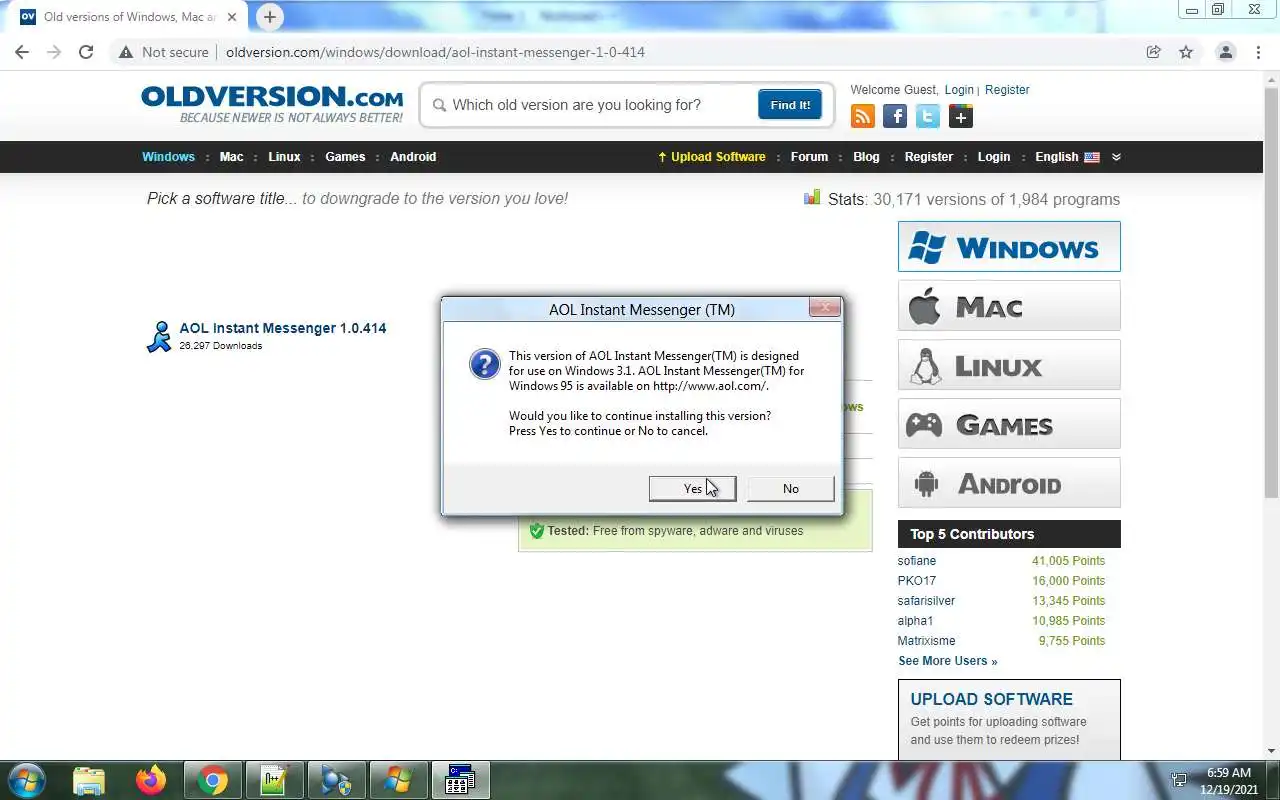The image size is (1280, 800).
Task: Open the Linux nav menu item
Action: (x=284, y=157)
